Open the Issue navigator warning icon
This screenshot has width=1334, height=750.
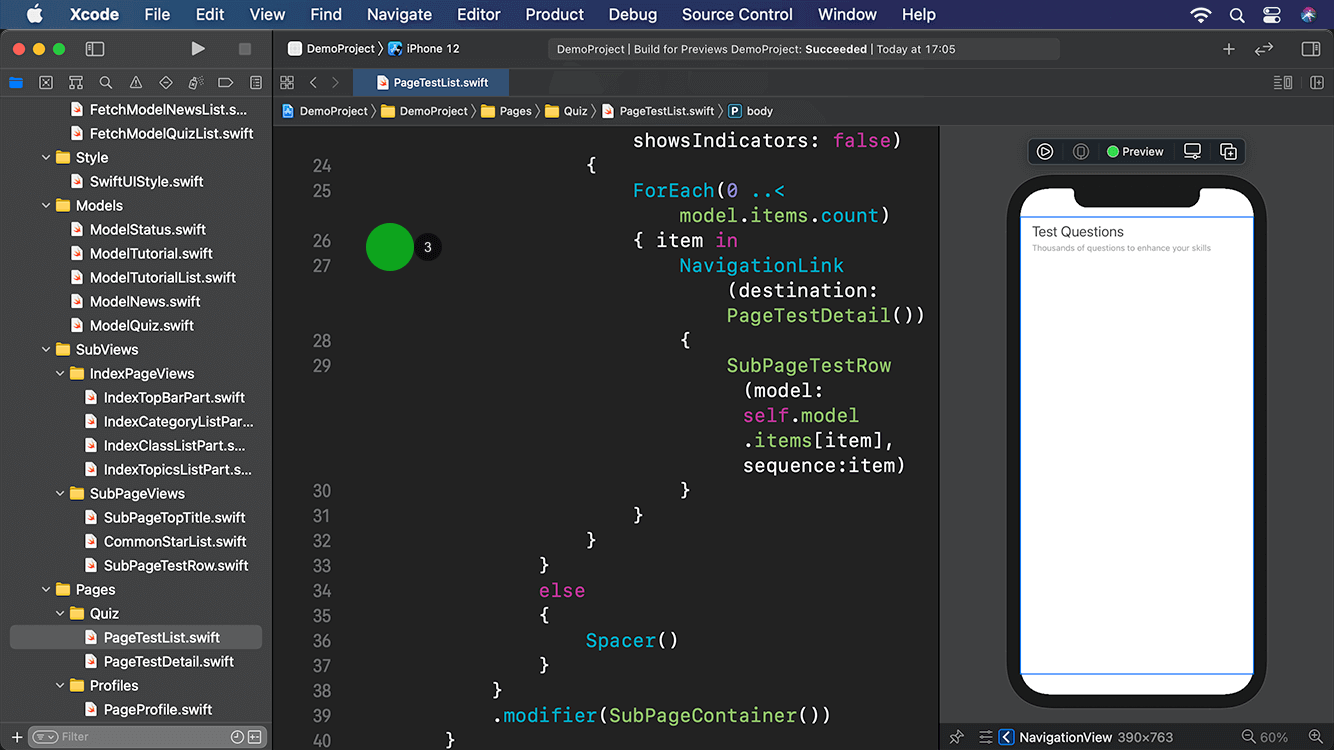(136, 82)
